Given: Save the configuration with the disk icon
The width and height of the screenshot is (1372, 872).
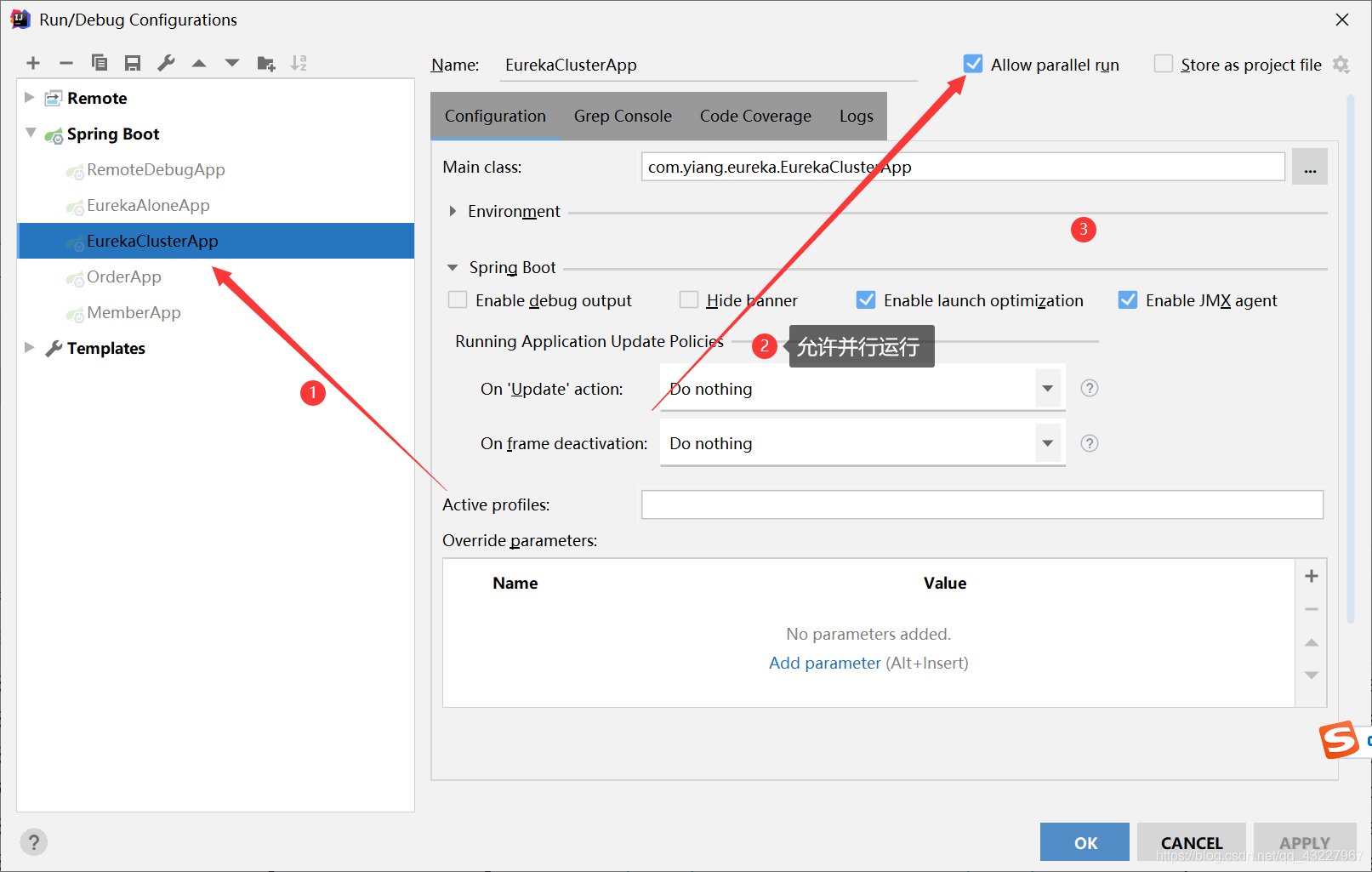Looking at the screenshot, I should (133, 63).
